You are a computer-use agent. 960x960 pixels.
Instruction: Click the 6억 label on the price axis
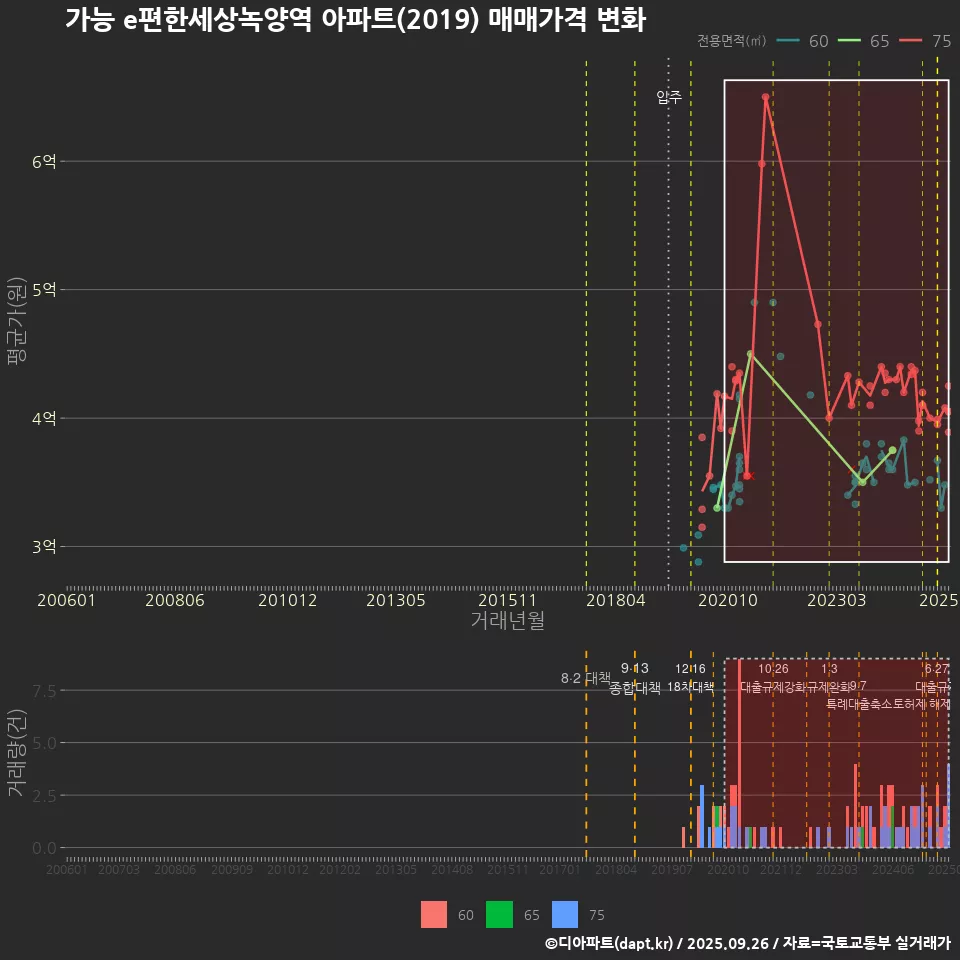(44, 161)
